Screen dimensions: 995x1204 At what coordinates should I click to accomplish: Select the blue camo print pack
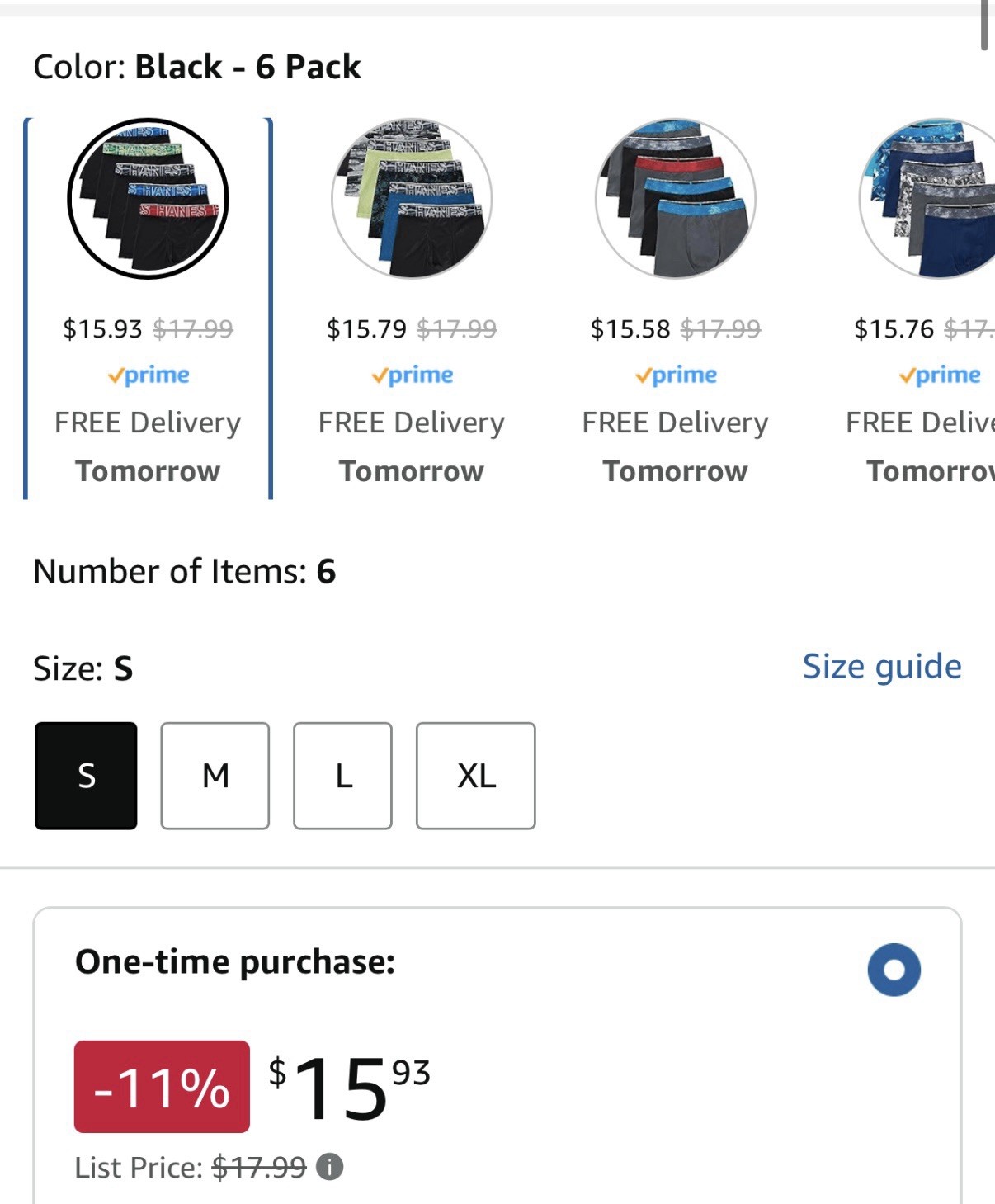click(927, 199)
